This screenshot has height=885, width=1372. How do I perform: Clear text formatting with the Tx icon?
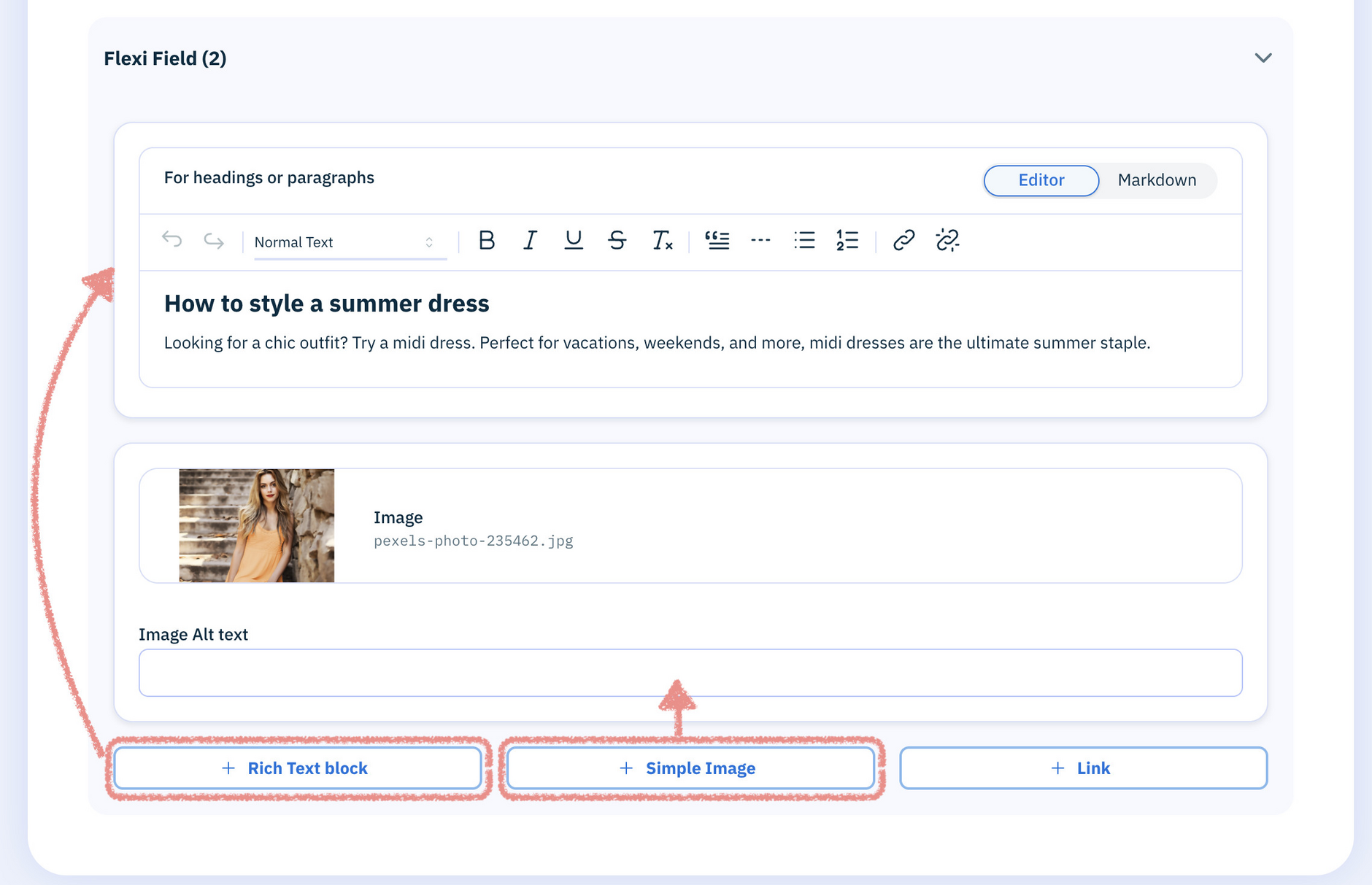(x=663, y=241)
